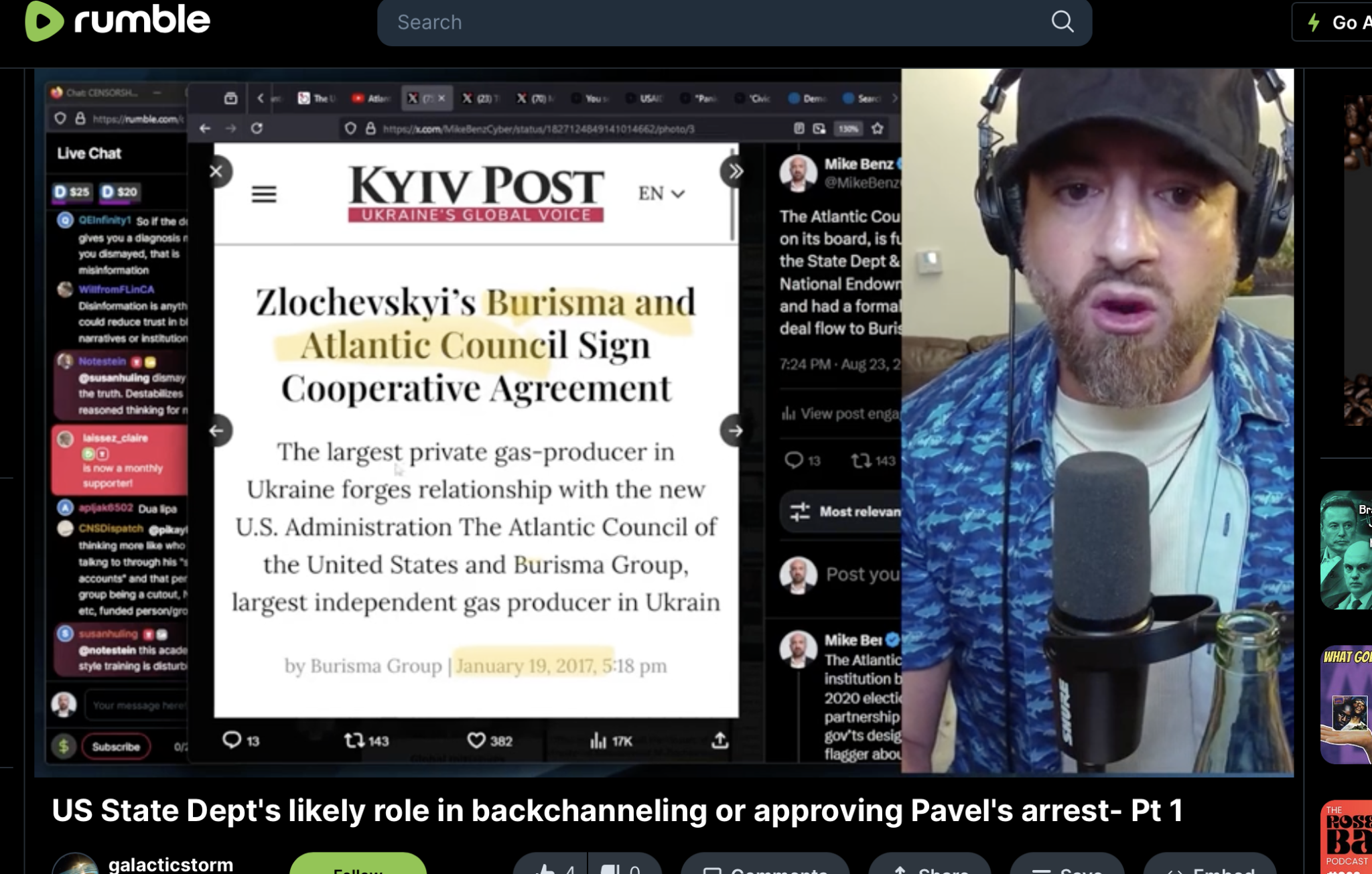Open the 'What Go' sidebar video thumbnail
This screenshot has width=1372, height=874.
coord(1346,705)
